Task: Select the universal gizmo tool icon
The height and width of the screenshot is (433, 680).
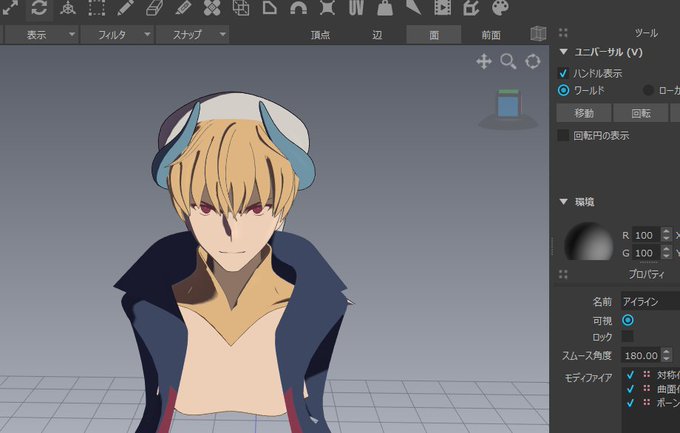Action: pyautogui.click(x=68, y=8)
